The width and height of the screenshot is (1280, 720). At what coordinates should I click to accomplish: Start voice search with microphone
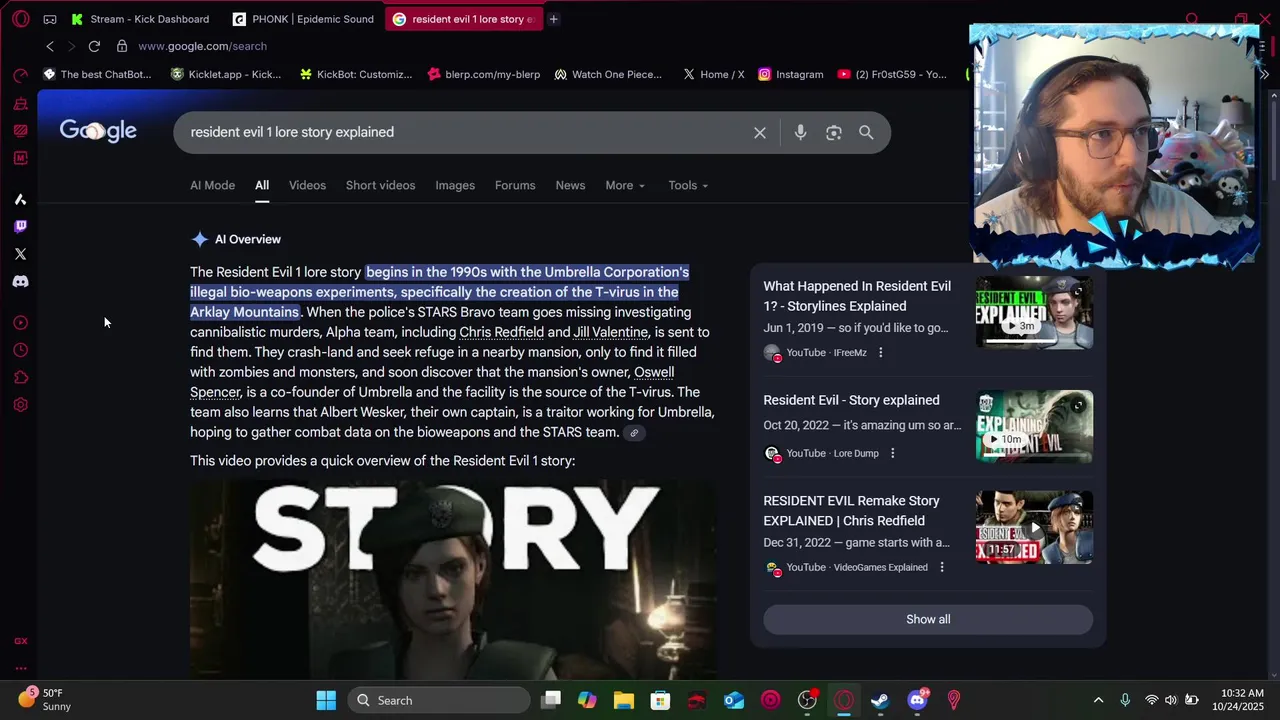(800, 132)
